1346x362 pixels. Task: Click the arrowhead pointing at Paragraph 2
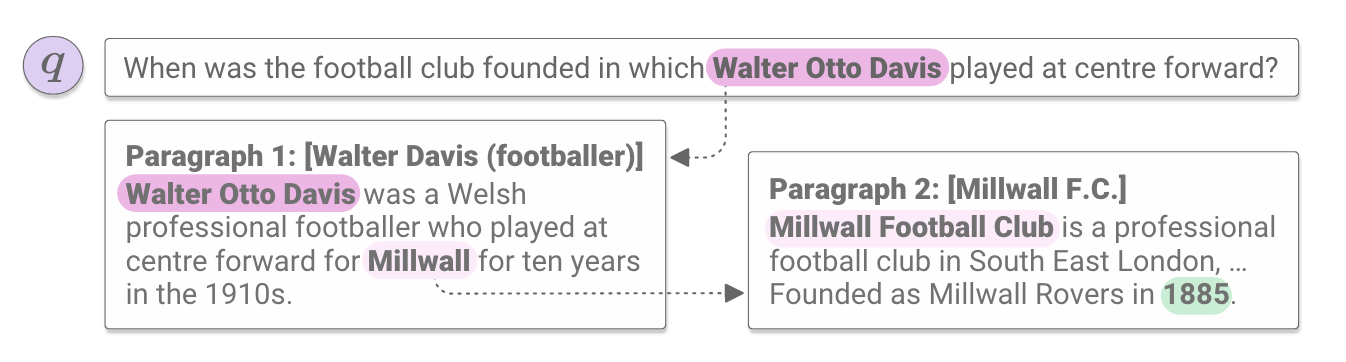(x=734, y=293)
